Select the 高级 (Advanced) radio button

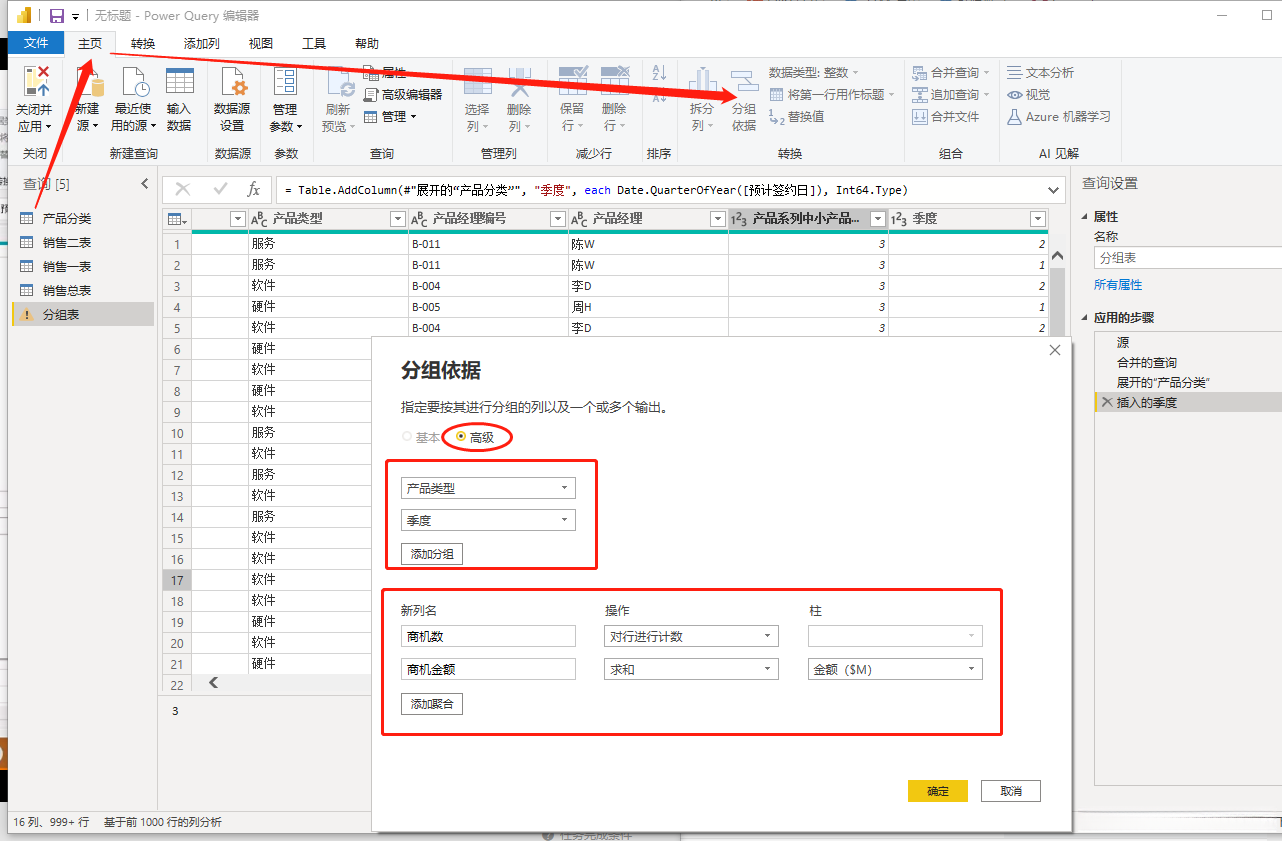(x=461, y=437)
